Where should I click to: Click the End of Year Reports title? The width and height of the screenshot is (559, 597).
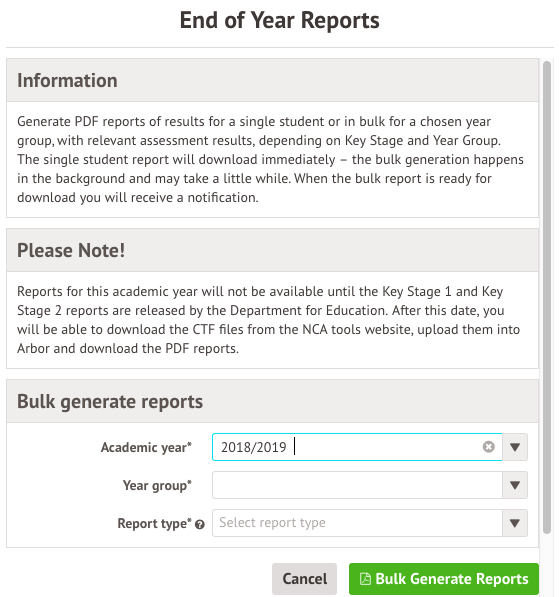click(280, 20)
